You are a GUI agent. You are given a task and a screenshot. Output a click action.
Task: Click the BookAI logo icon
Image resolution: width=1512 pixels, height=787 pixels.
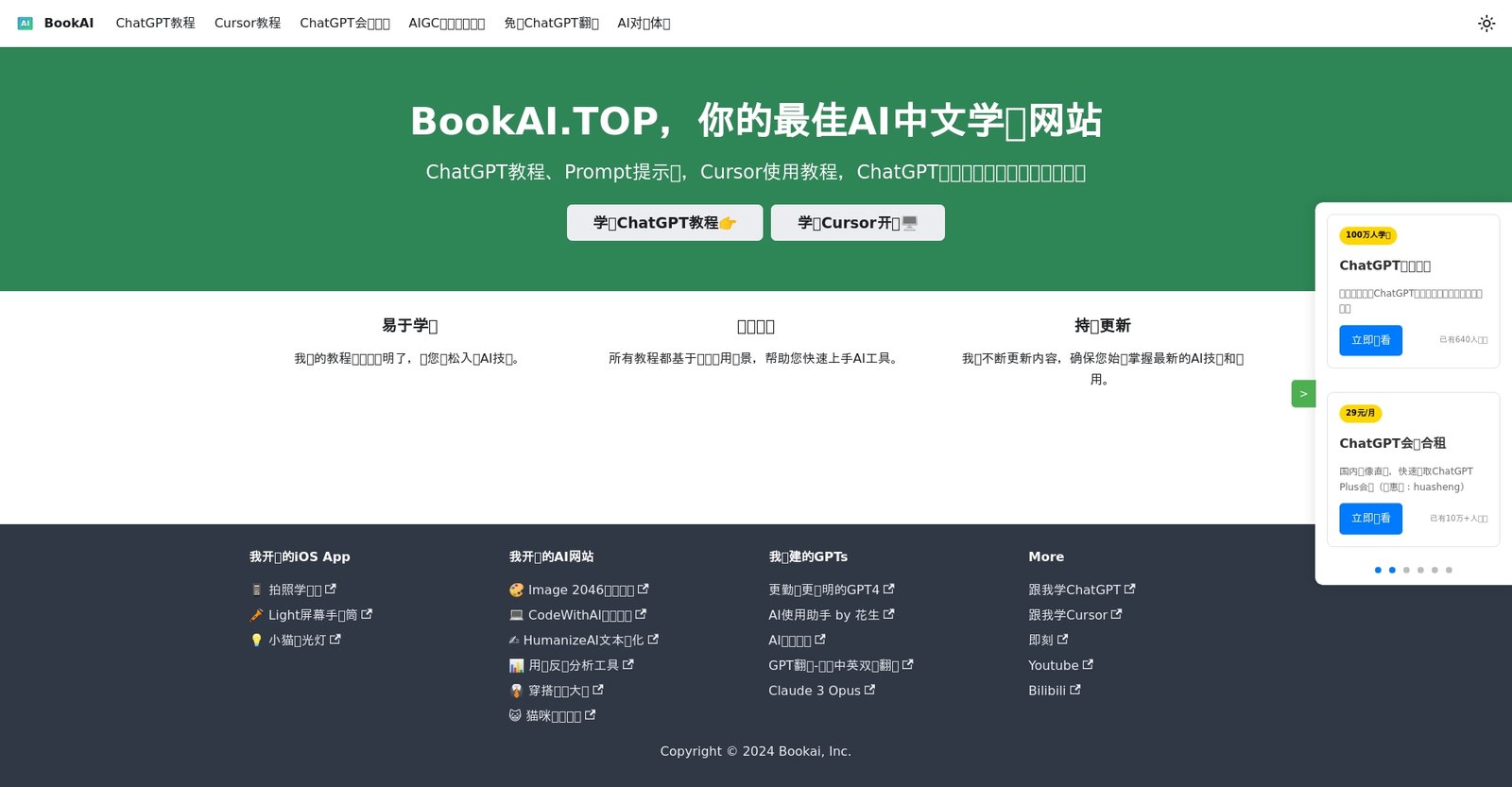pos(26,24)
